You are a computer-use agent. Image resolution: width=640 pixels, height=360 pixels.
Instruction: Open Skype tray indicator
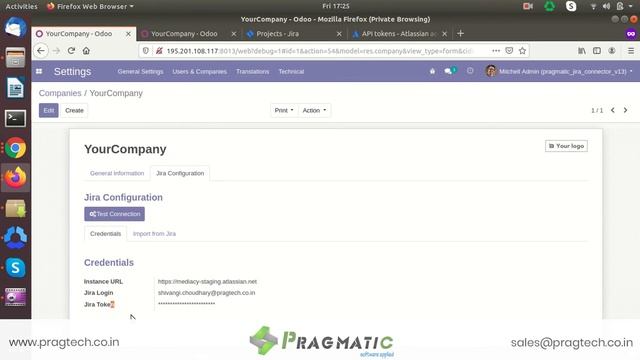tap(571, 6)
